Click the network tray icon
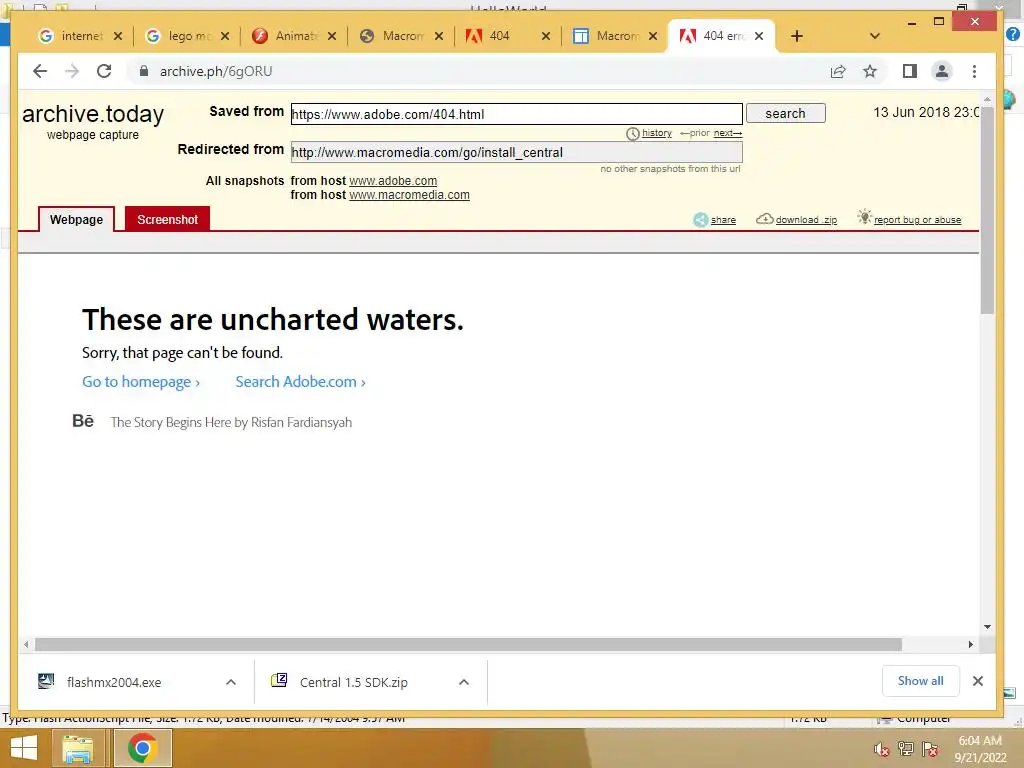Image resolution: width=1024 pixels, height=768 pixels. pyautogui.click(x=906, y=749)
